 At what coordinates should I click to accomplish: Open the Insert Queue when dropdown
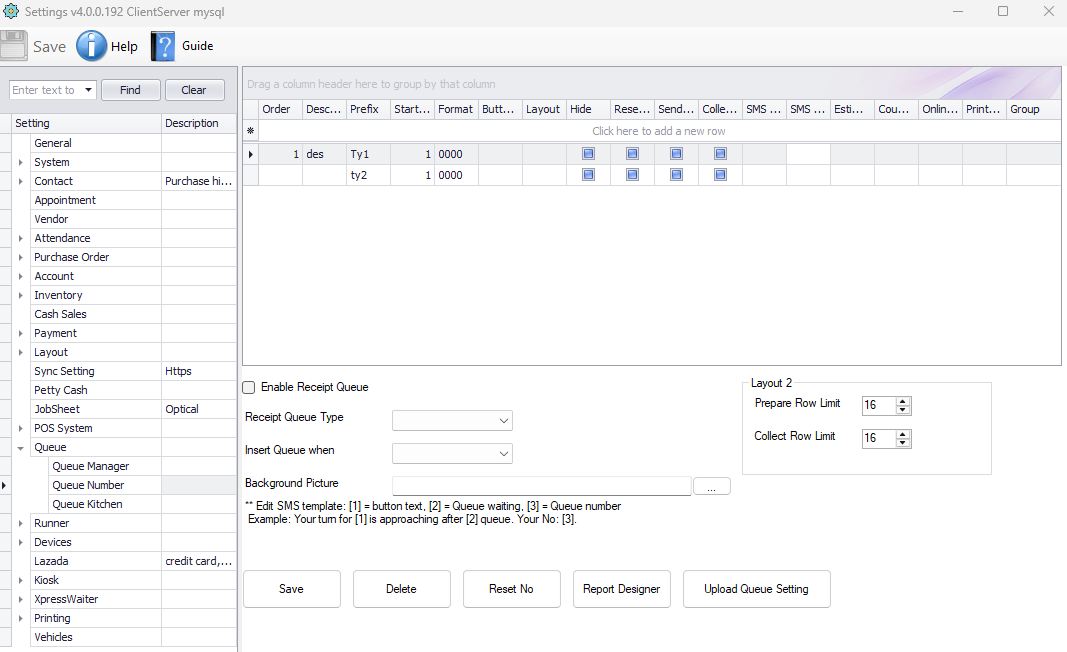coord(504,453)
